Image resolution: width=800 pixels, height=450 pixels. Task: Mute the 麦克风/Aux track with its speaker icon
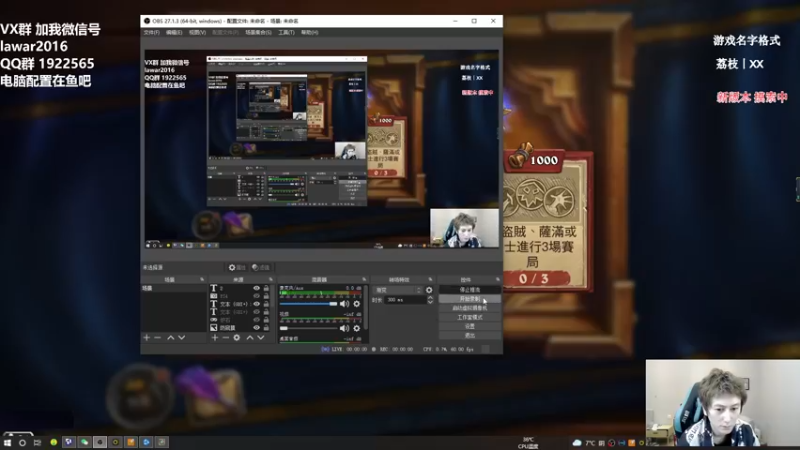pyautogui.click(x=345, y=304)
